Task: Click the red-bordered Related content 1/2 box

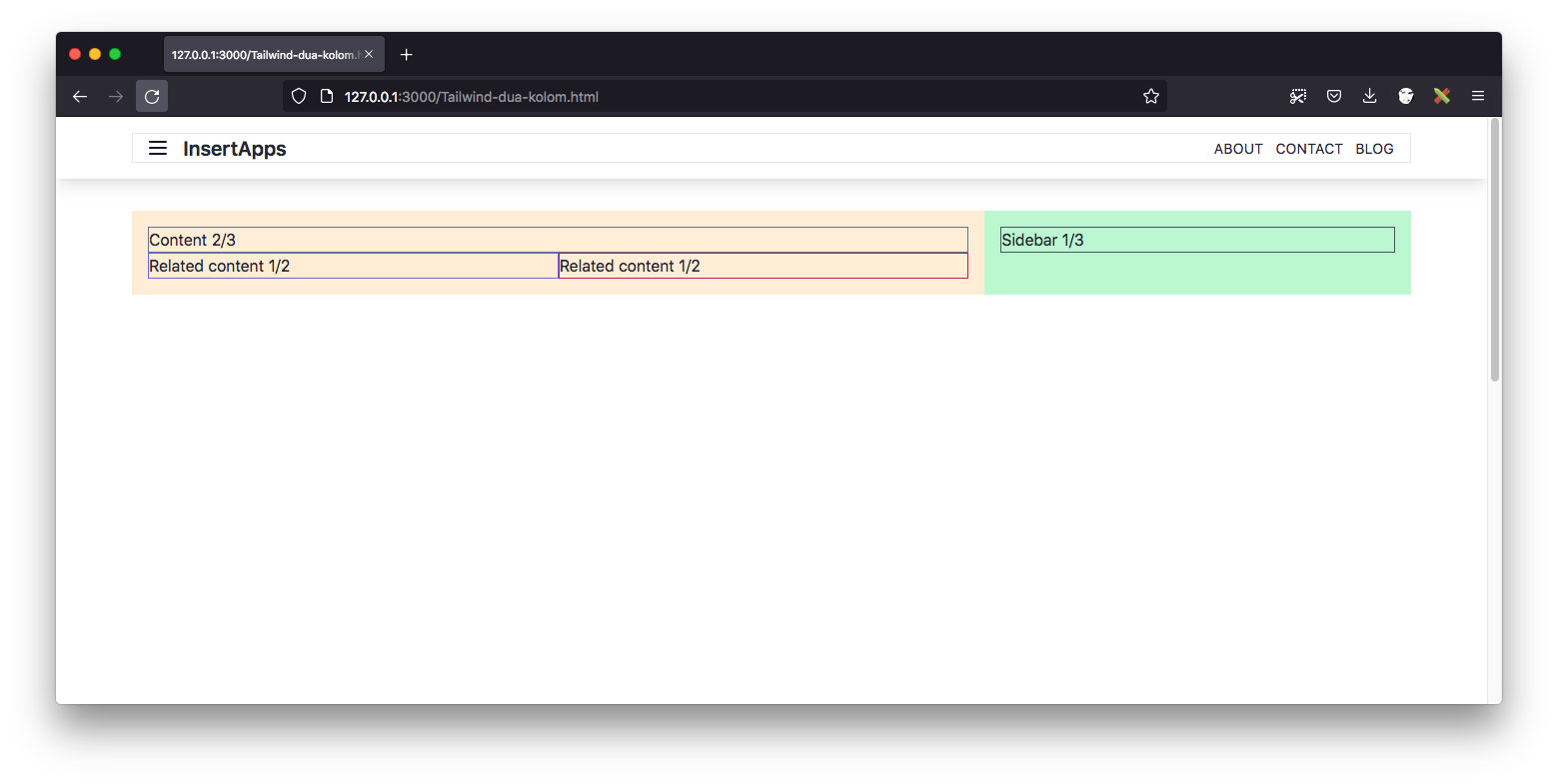Action: point(764,266)
